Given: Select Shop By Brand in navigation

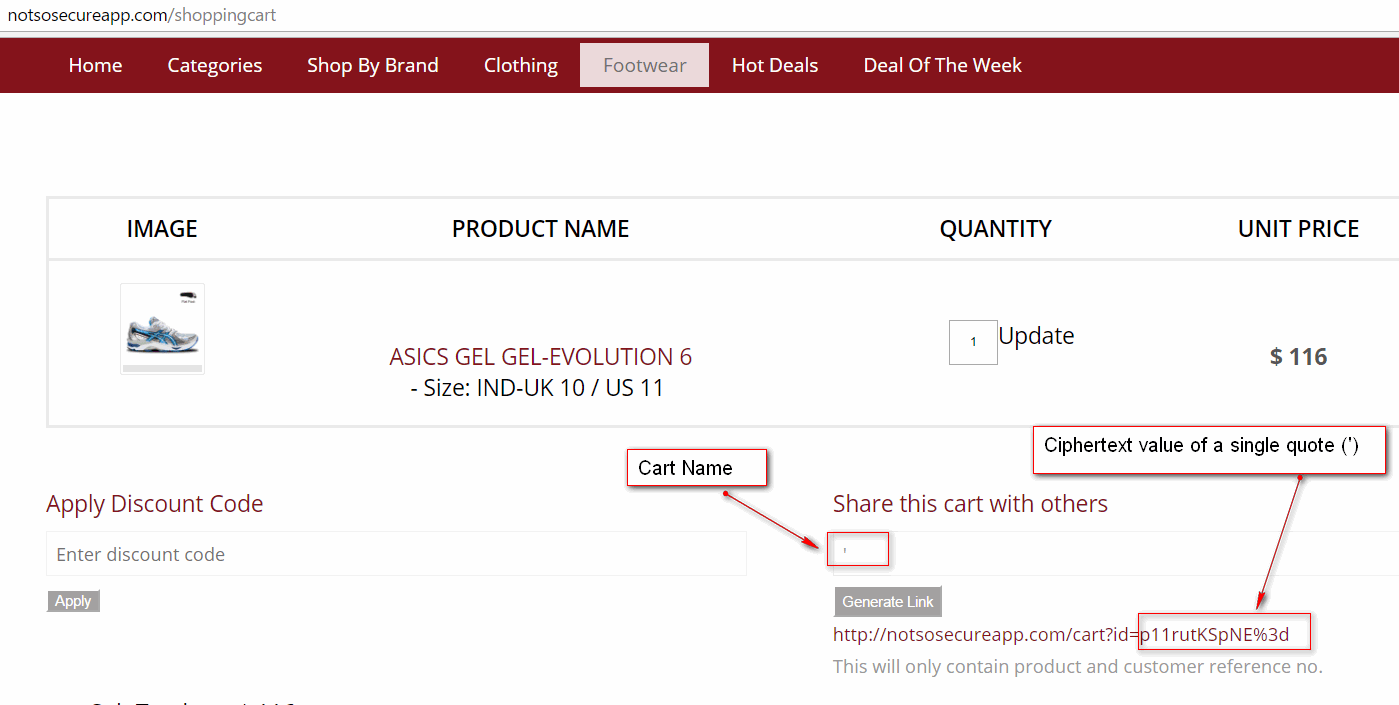Looking at the screenshot, I should 372,65.
